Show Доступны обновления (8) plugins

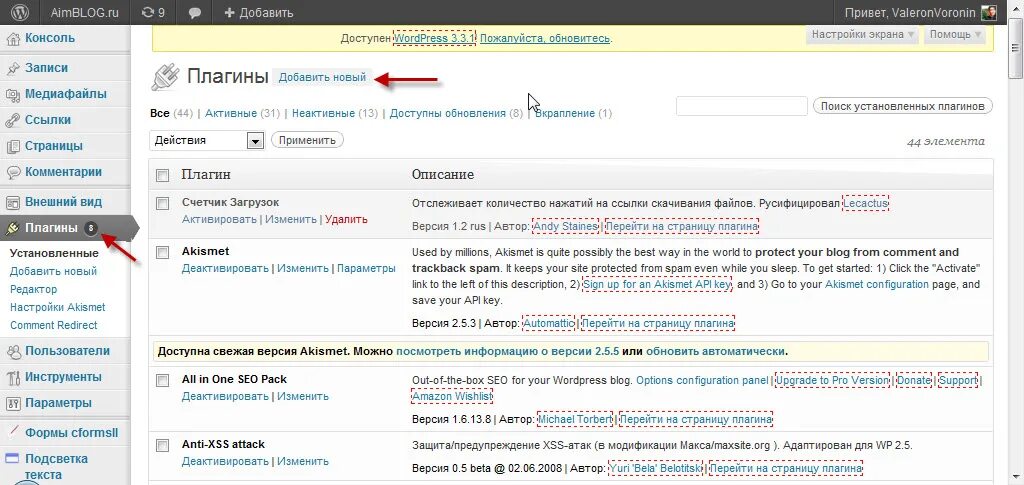456,114
